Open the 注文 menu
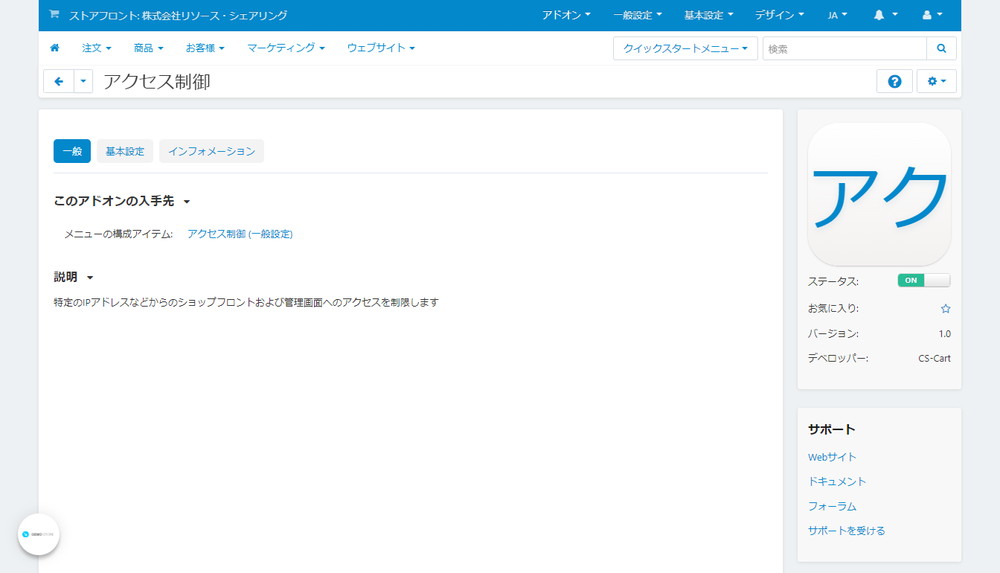Image resolution: width=1000 pixels, height=573 pixels. click(x=96, y=48)
